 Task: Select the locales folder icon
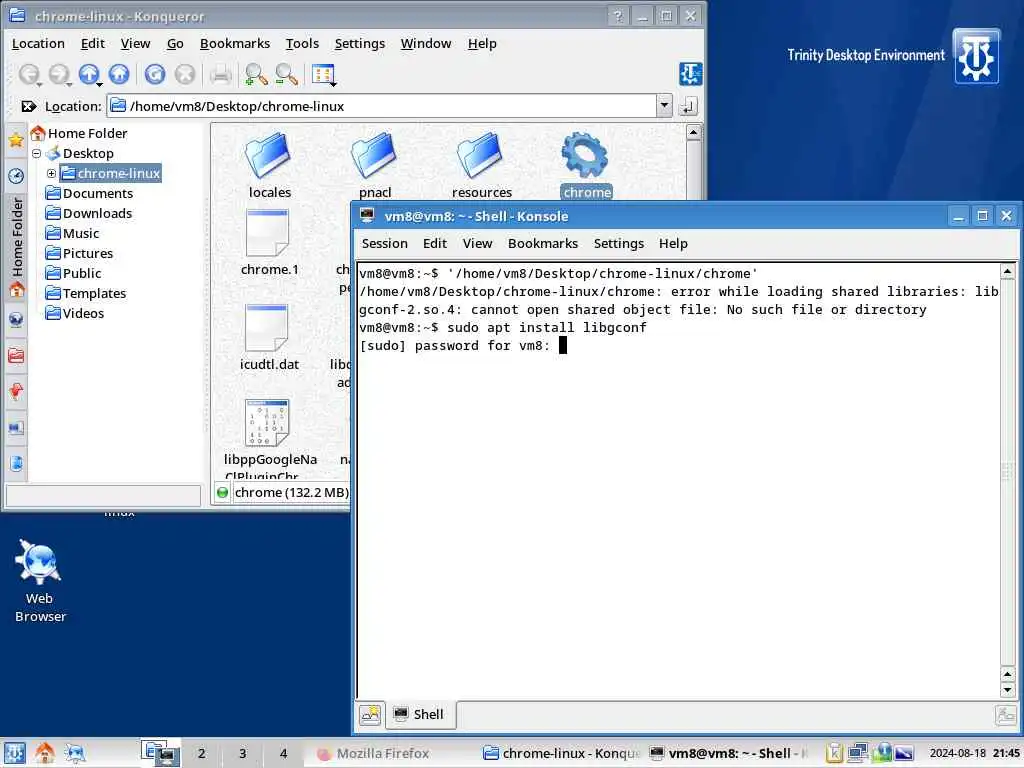(268, 155)
